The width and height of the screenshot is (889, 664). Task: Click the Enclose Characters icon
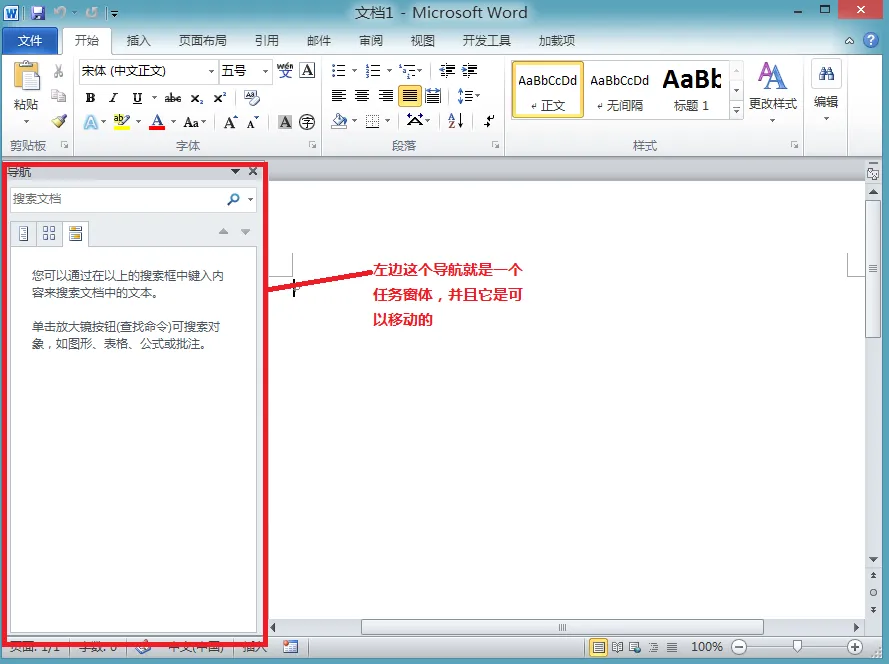[307, 122]
